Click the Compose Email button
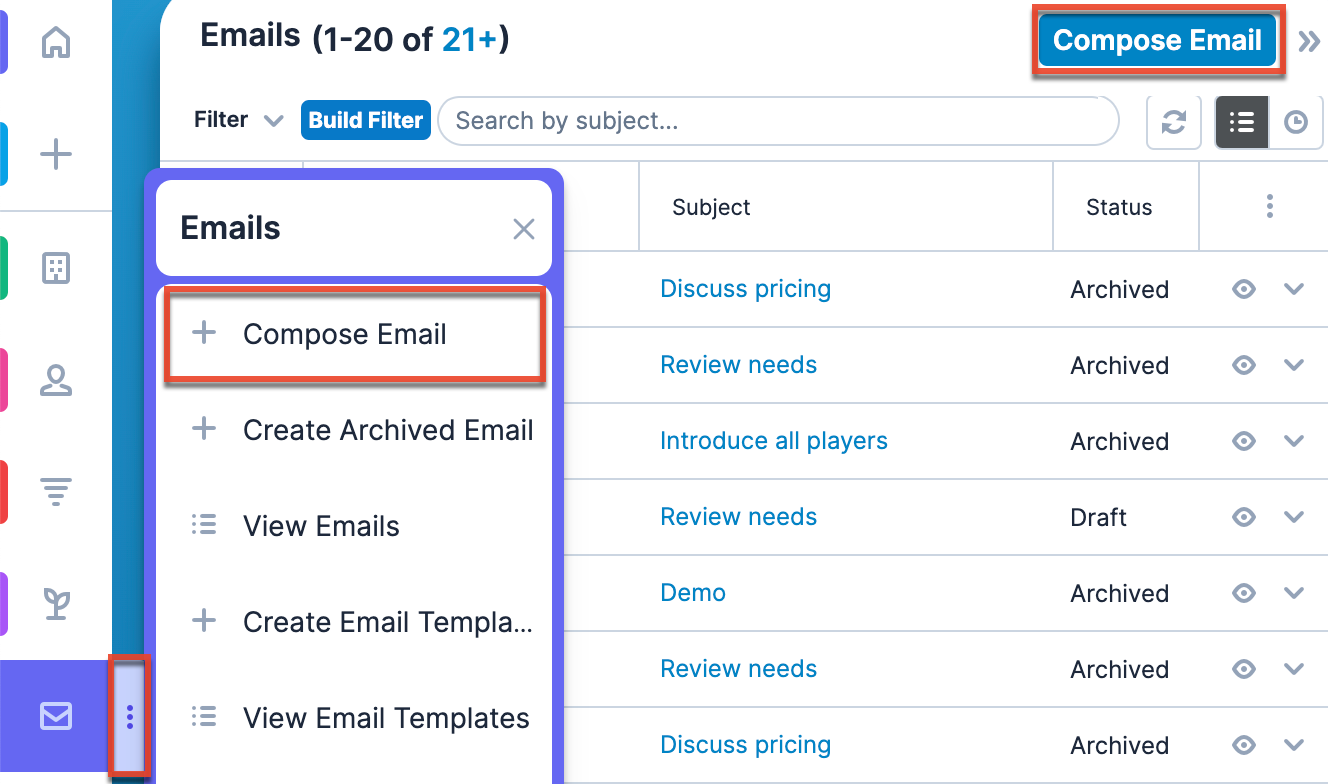Image resolution: width=1328 pixels, height=784 pixels. click(1156, 40)
